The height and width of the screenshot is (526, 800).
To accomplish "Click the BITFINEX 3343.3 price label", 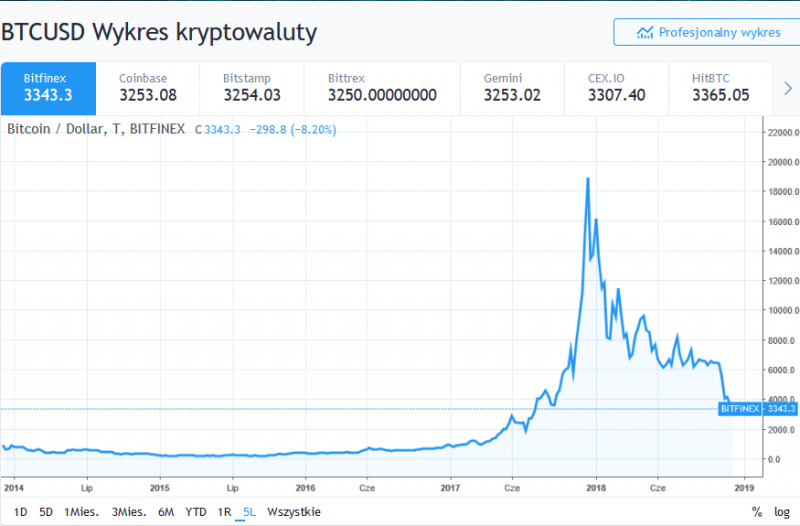I will click(757, 408).
